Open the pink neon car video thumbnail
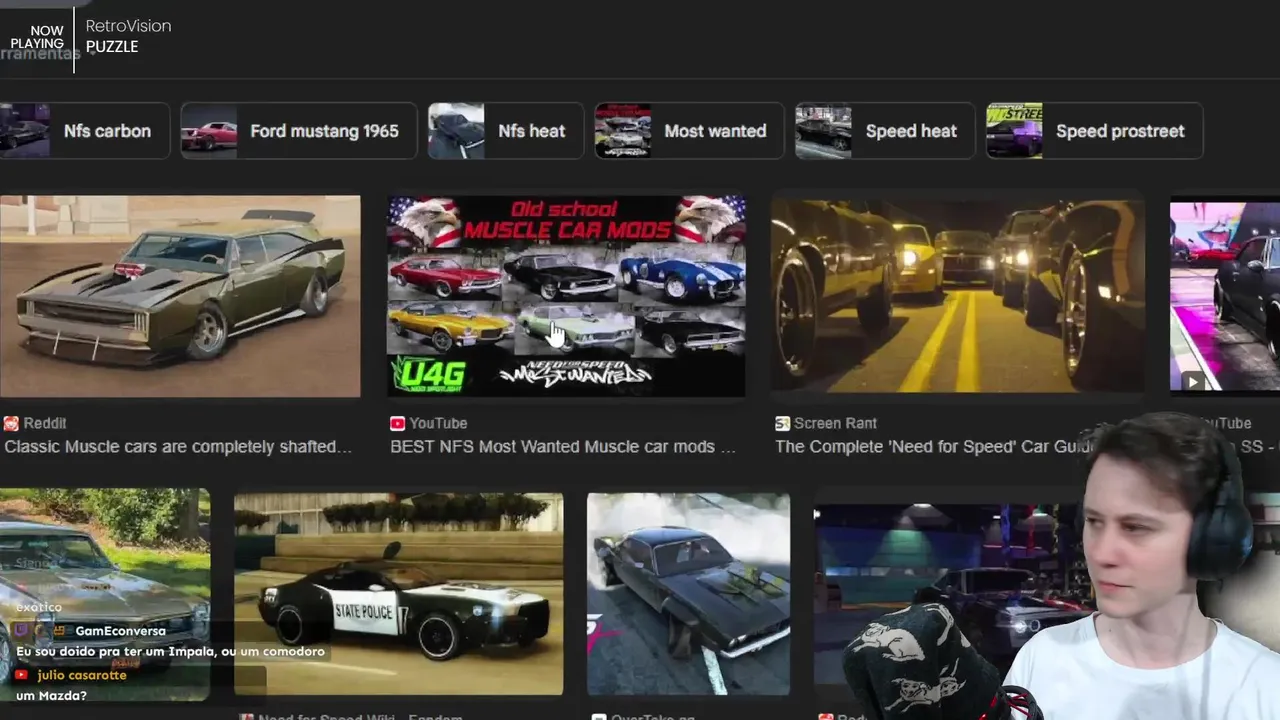 (x=1225, y=296)
